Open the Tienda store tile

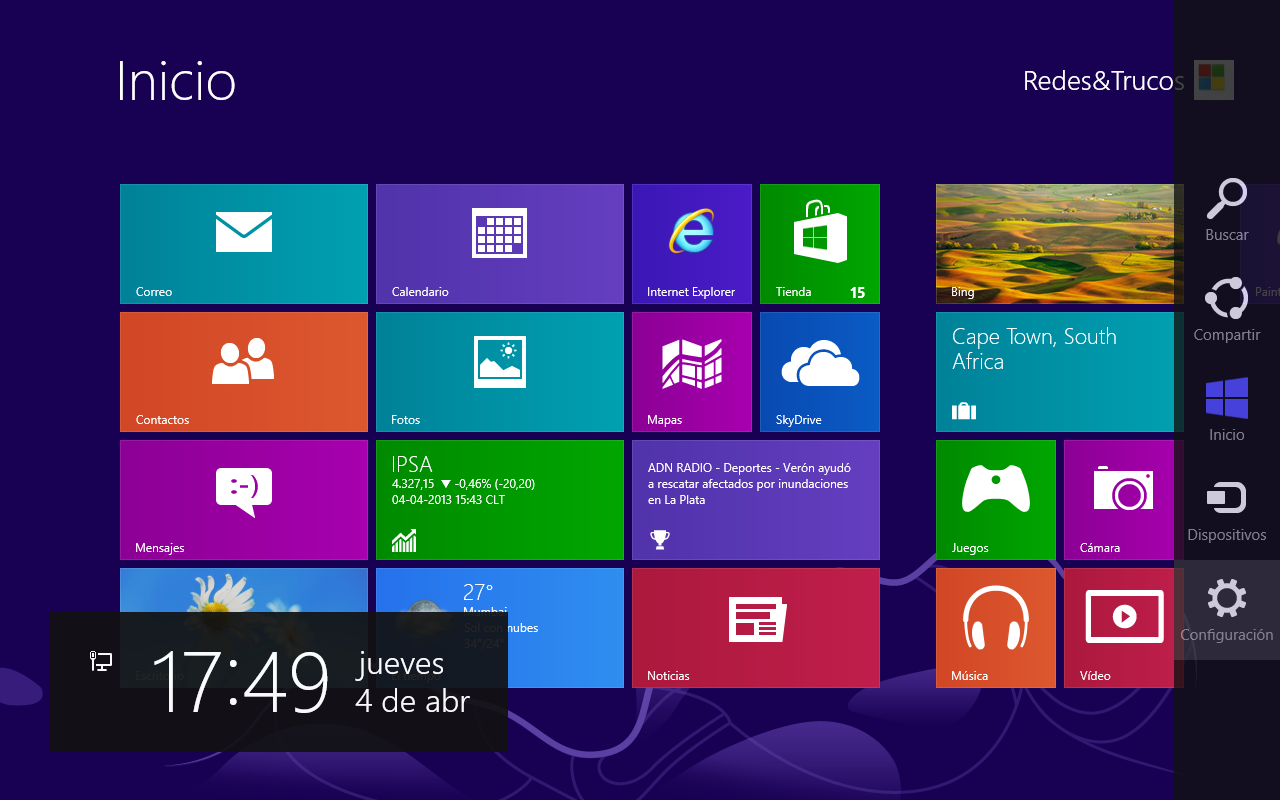coord(820,244)
